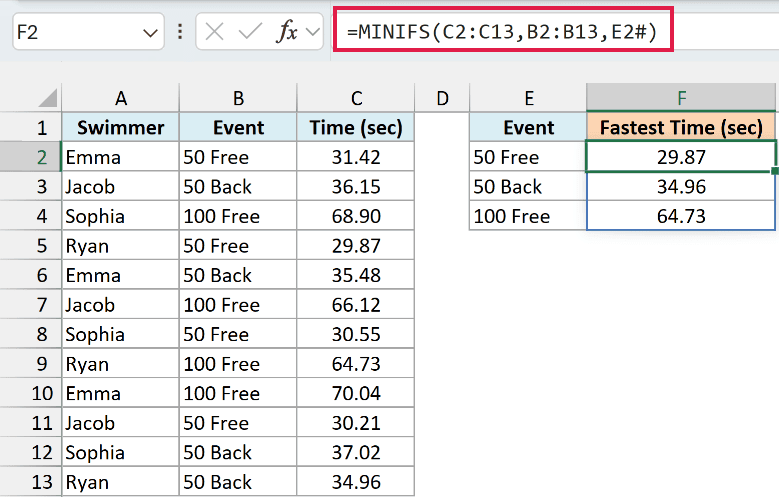
Task: Select cell with time 36.15
Action: coord(356,186)
